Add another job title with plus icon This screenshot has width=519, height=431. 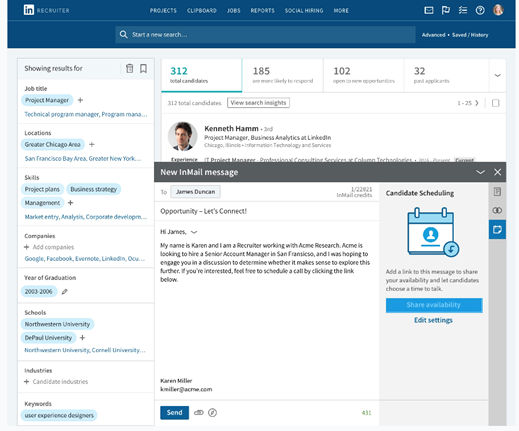[x=80, y=100]
